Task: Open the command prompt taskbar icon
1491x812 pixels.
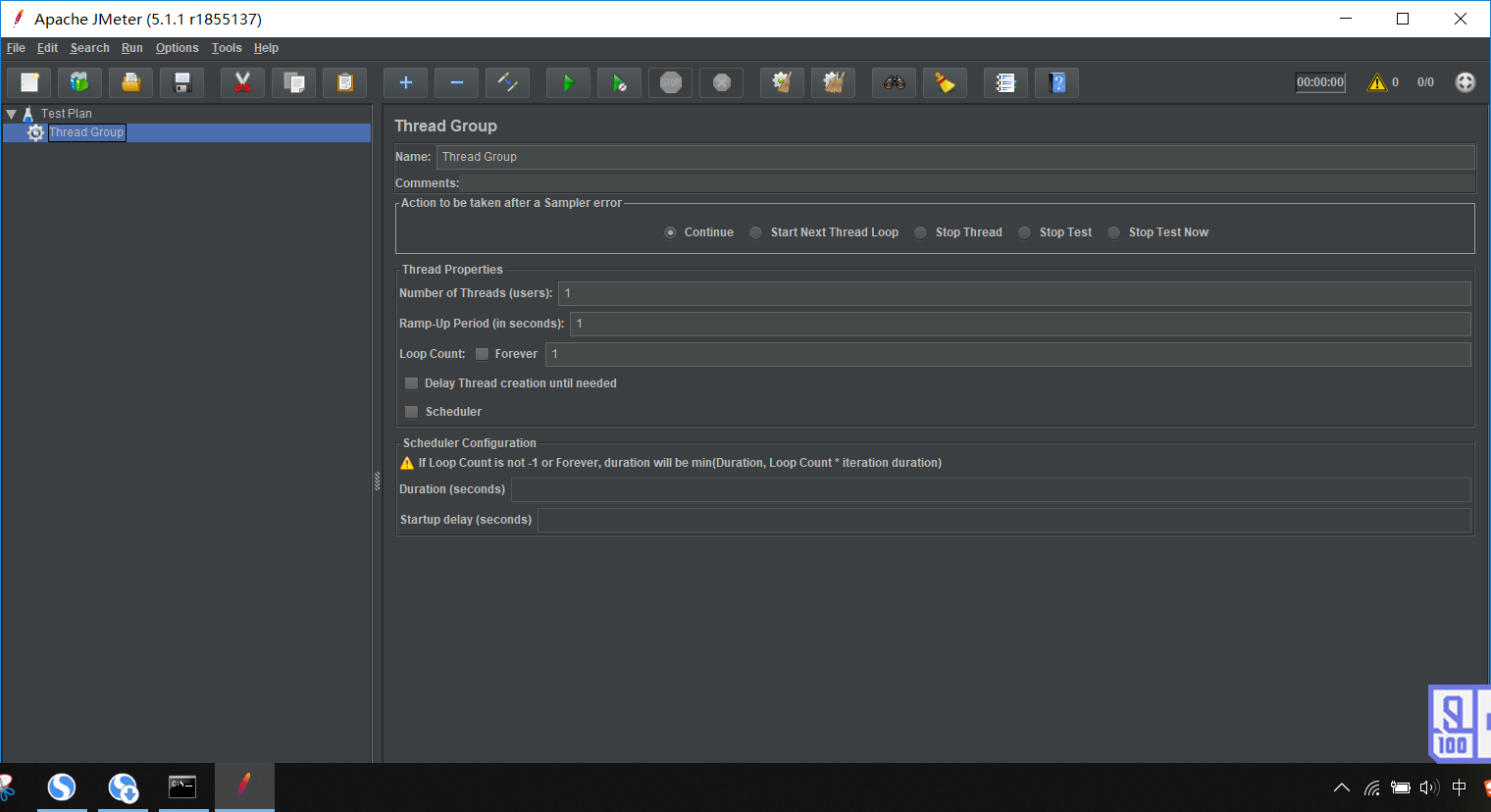Action: coord(182,787)
